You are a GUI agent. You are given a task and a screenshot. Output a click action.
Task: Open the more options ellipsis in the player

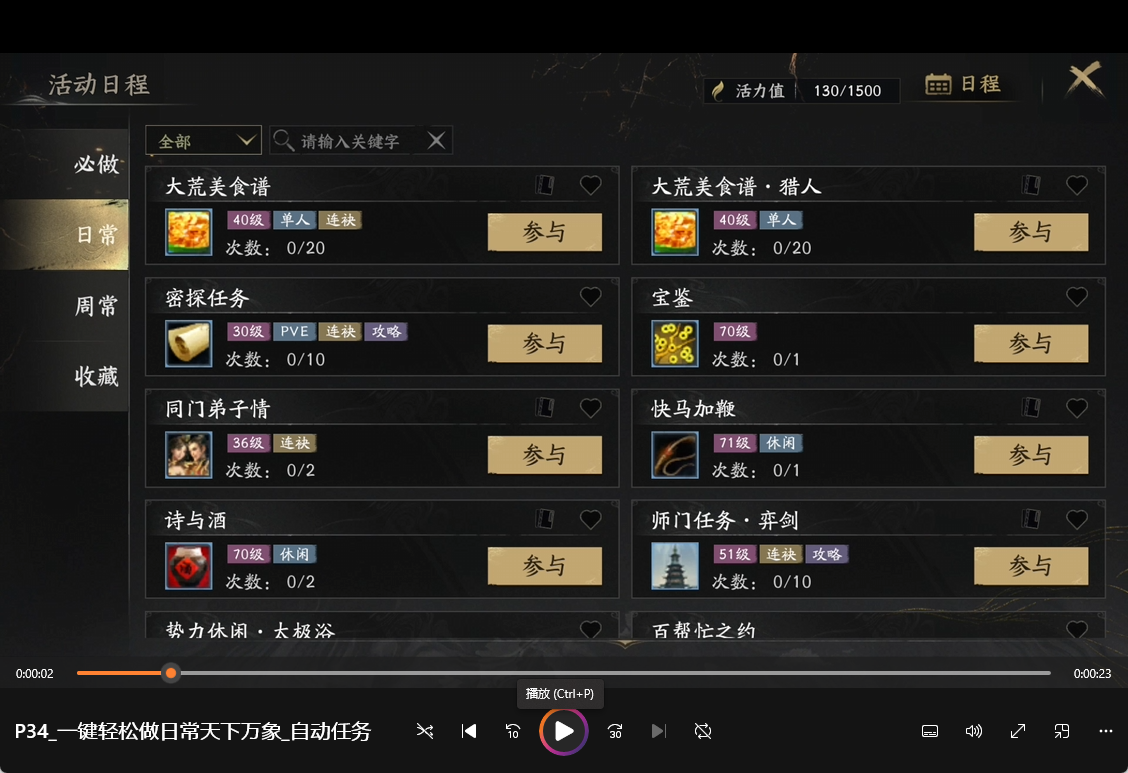pyautogui.click(x=1106, y=731)
